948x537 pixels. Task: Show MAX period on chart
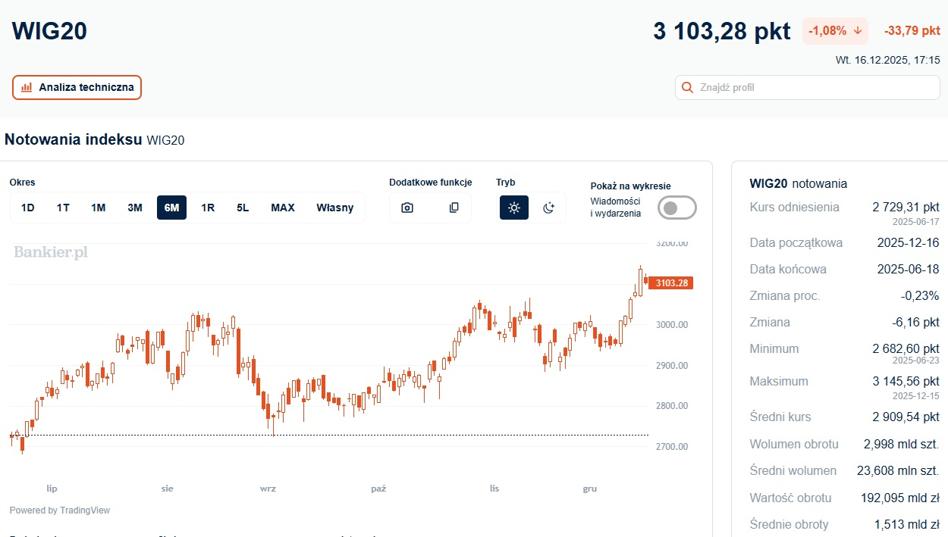(282, 207)
